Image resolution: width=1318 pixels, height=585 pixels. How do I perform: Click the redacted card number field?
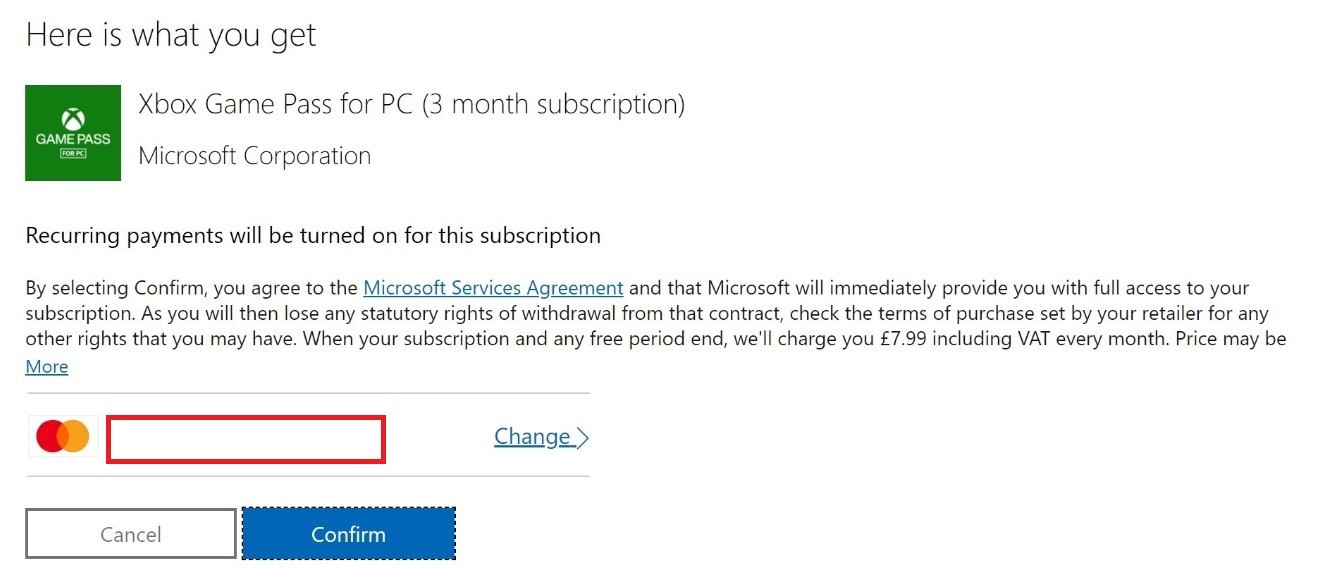pyautogui.click(x=245, y=440)
